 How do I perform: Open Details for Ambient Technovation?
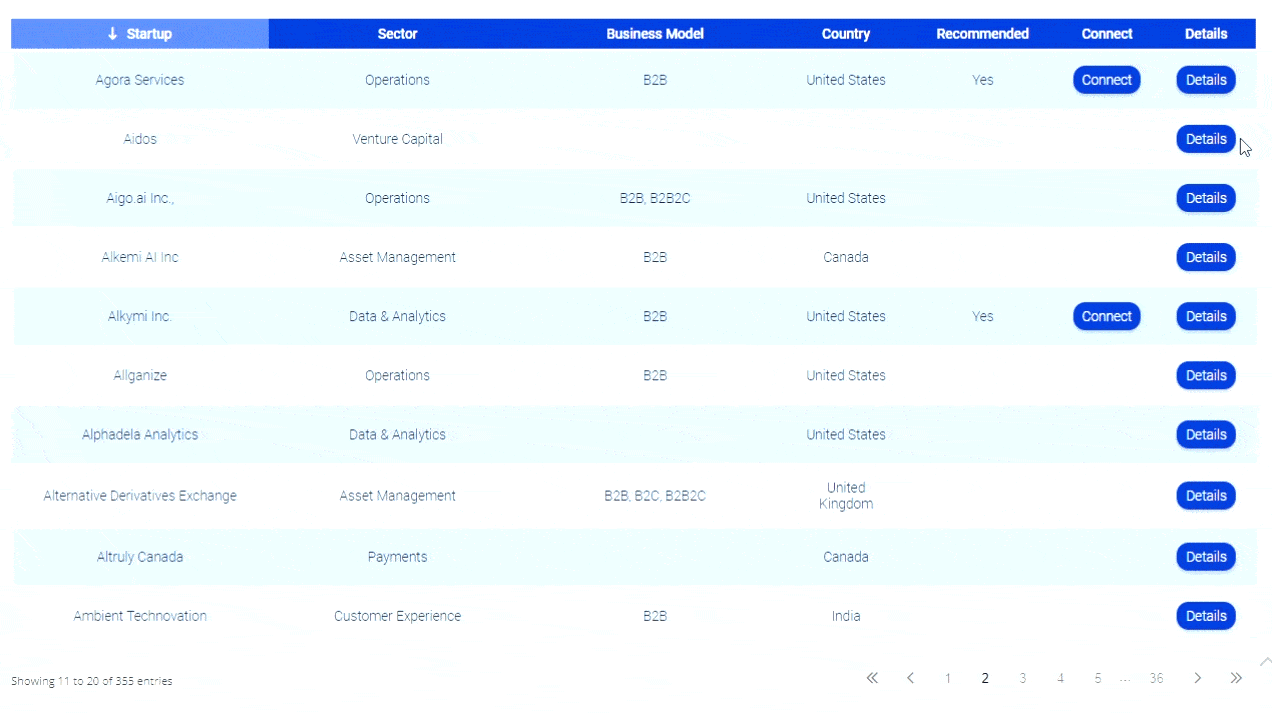(x=1205, y=616)
